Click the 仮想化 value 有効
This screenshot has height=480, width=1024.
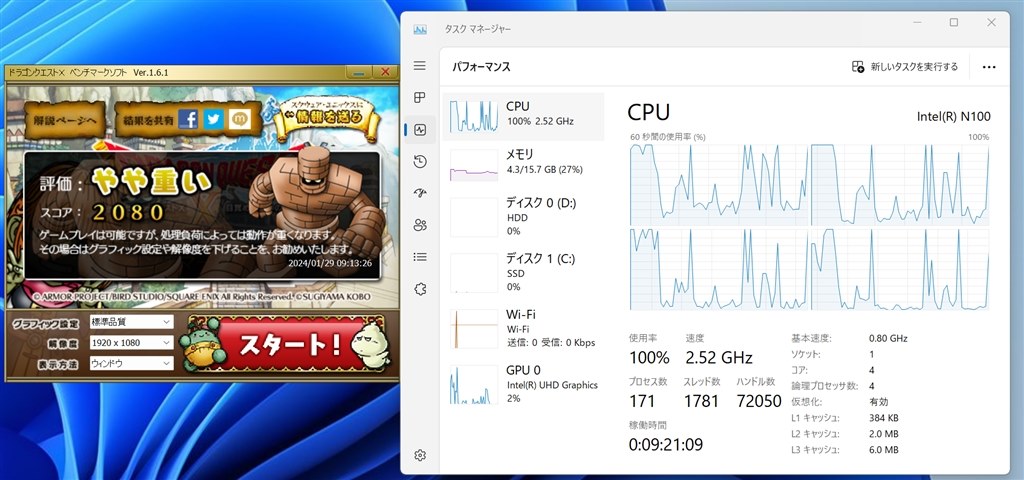878,402
